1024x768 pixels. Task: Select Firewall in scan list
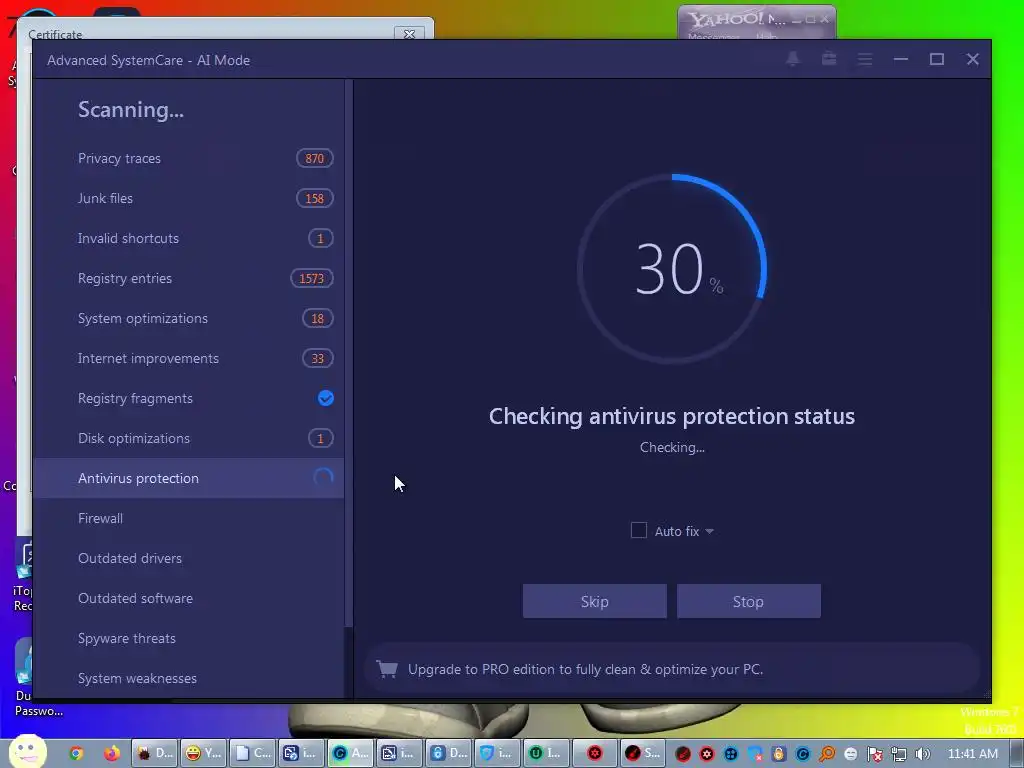[189, 518]
